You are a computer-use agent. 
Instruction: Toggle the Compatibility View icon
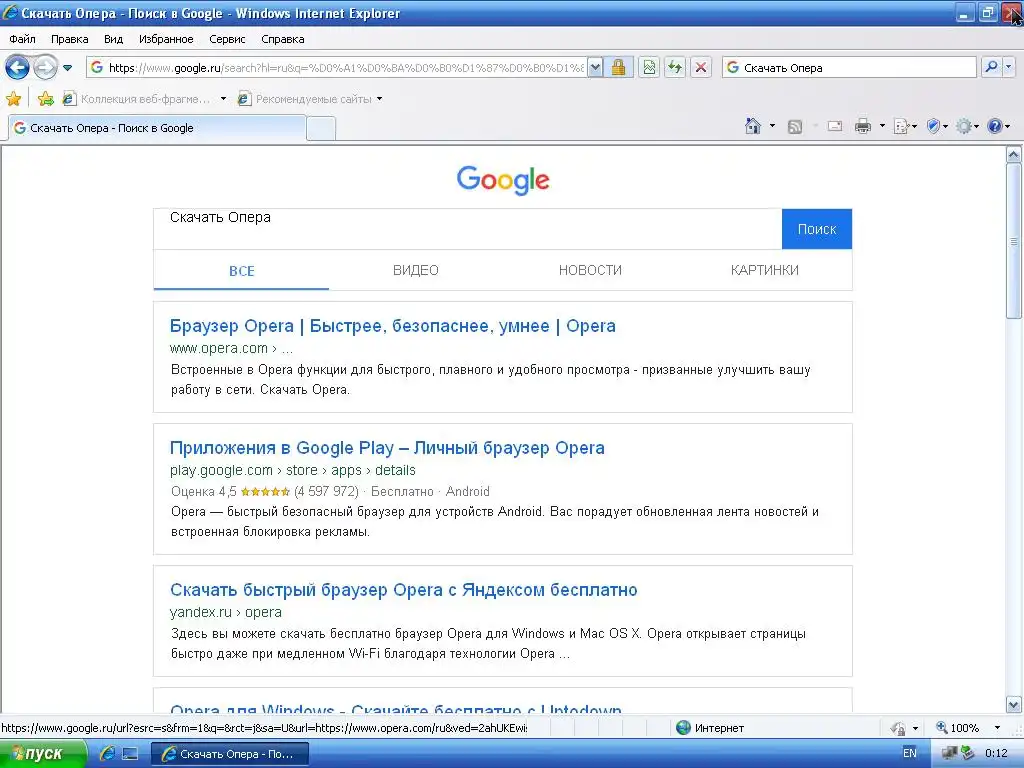pos(649,67)
